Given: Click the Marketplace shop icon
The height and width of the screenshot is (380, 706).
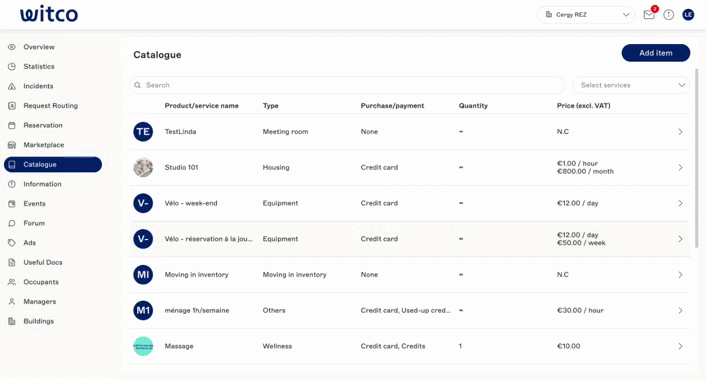Looking at the screenshot, I should [x=12, y=145].
